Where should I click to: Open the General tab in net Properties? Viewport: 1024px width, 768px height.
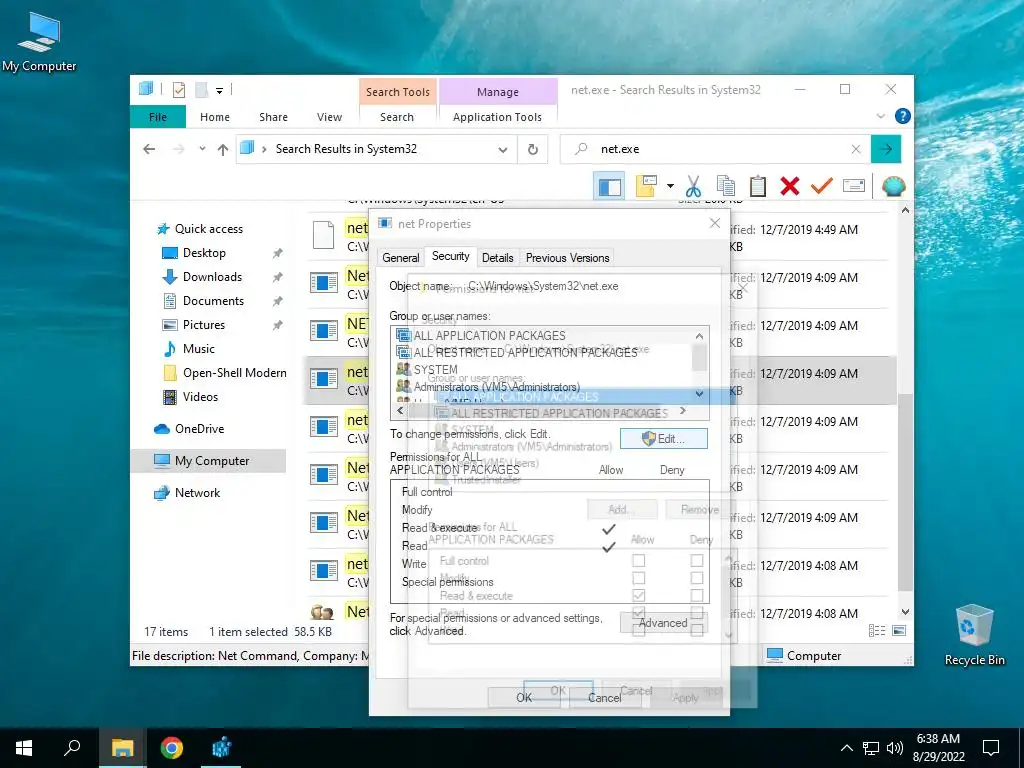coord(400,258)
